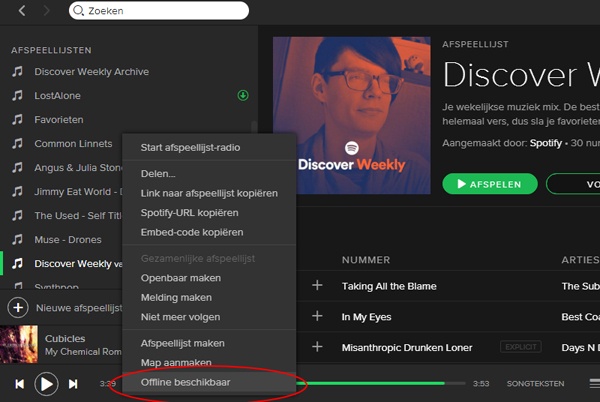Add Taking All the Blame with plus icon
The image size is (600, 402).
tap(317, 285)
